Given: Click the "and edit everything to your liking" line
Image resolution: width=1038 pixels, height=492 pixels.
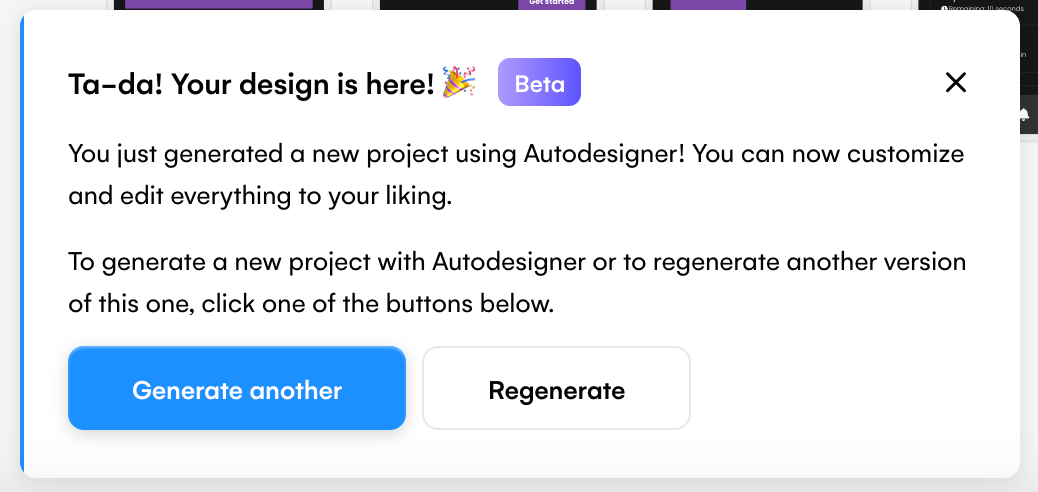Looking at the screenshot, I should pyautogui.click(x=260, y=197).
